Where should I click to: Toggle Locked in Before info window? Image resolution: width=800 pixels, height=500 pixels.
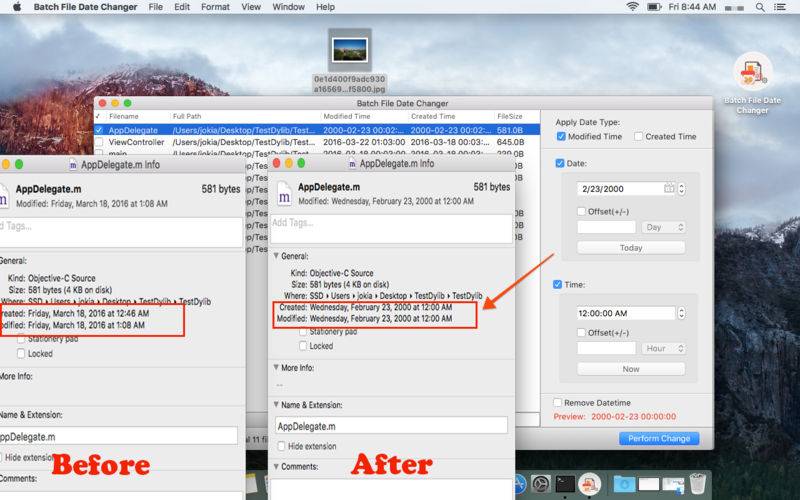pyautogui.click(x=21, y=353)
